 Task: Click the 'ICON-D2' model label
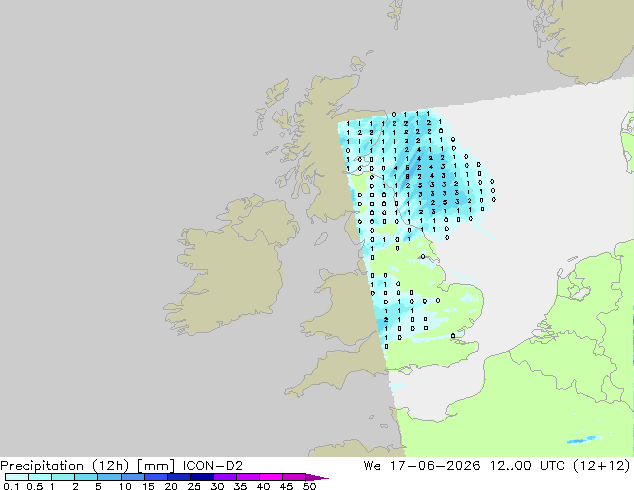pos(213,466)
